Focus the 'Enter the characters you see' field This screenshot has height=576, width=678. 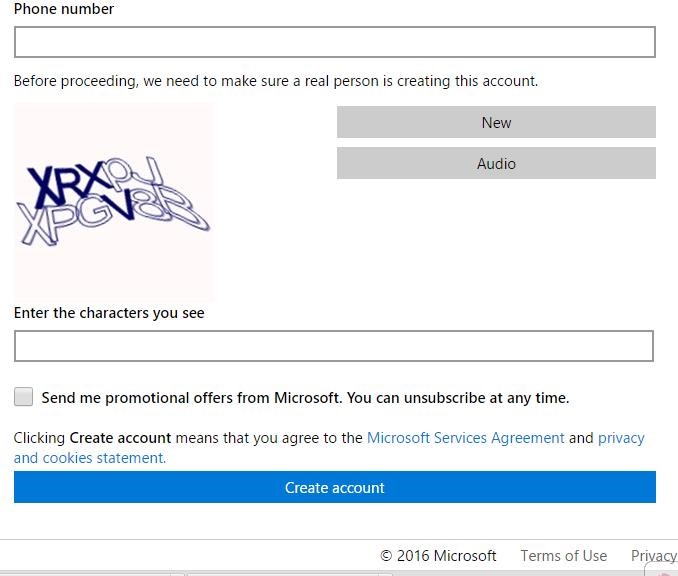[x=334, y=346]
